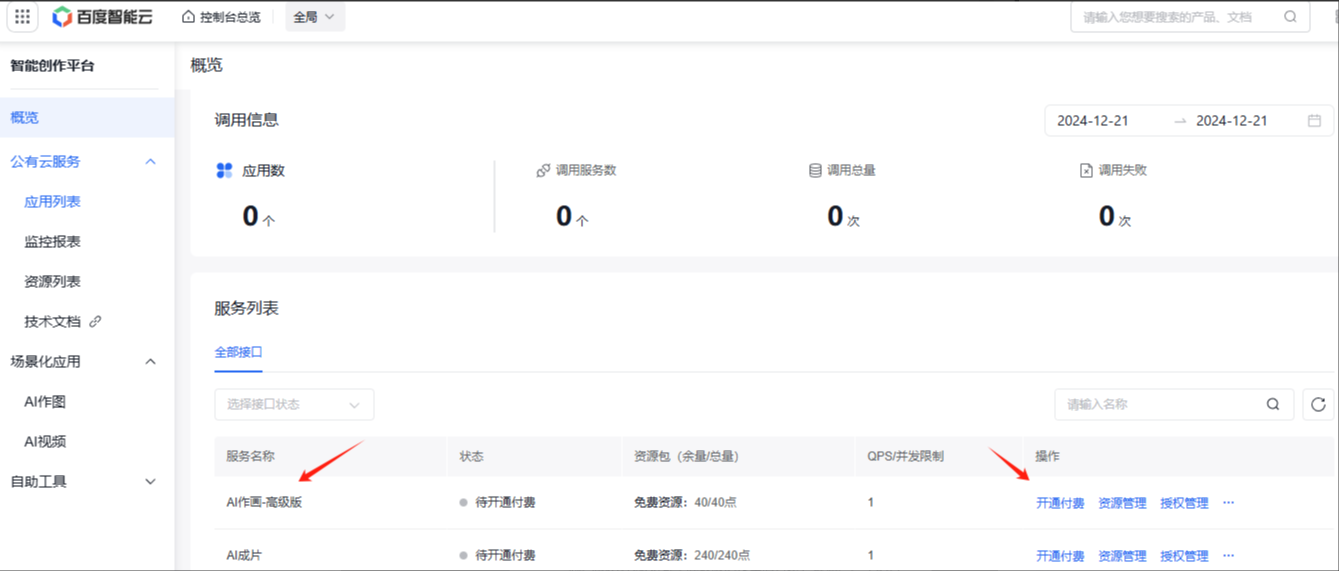Click the 免费资源：40/40点 cell
Viewport: 1339px width, 571px height.
tap(685, 502)
